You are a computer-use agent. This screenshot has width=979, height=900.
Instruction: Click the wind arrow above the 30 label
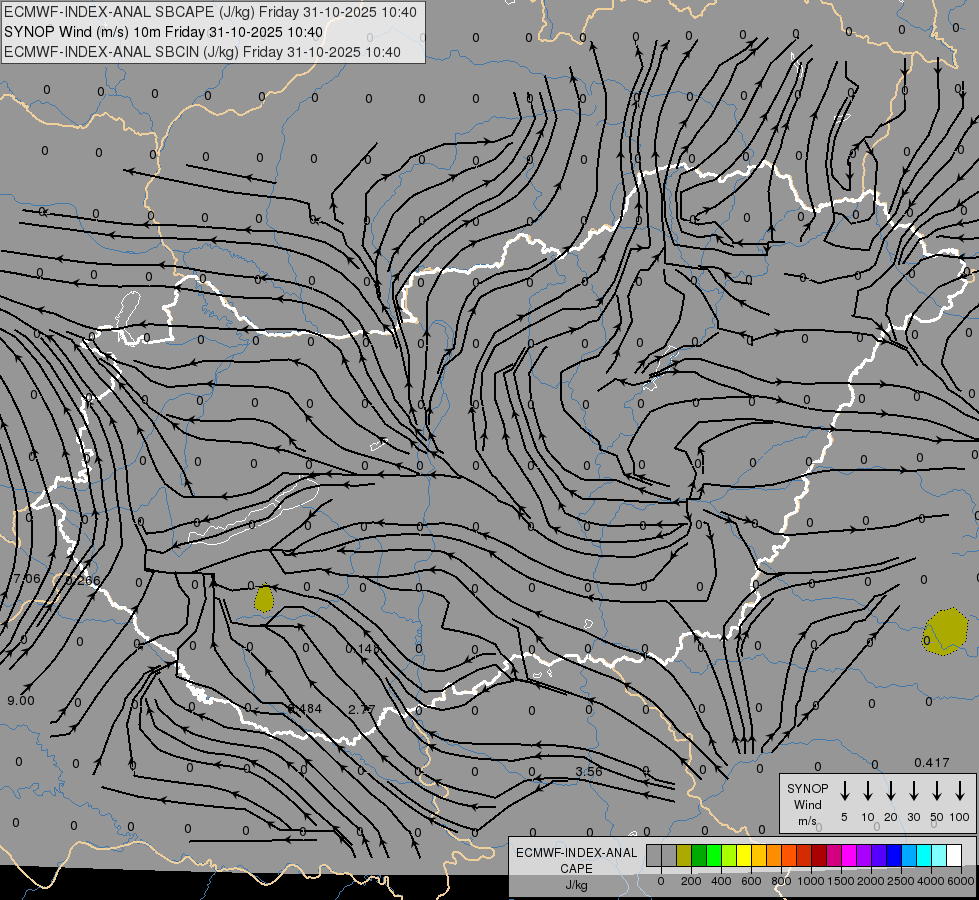913,791
